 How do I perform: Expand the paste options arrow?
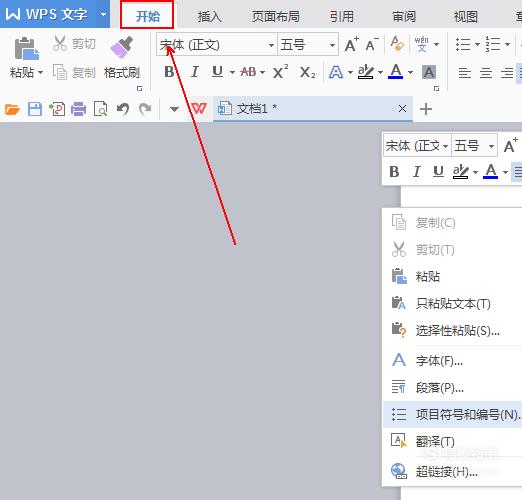click(40, 72)
